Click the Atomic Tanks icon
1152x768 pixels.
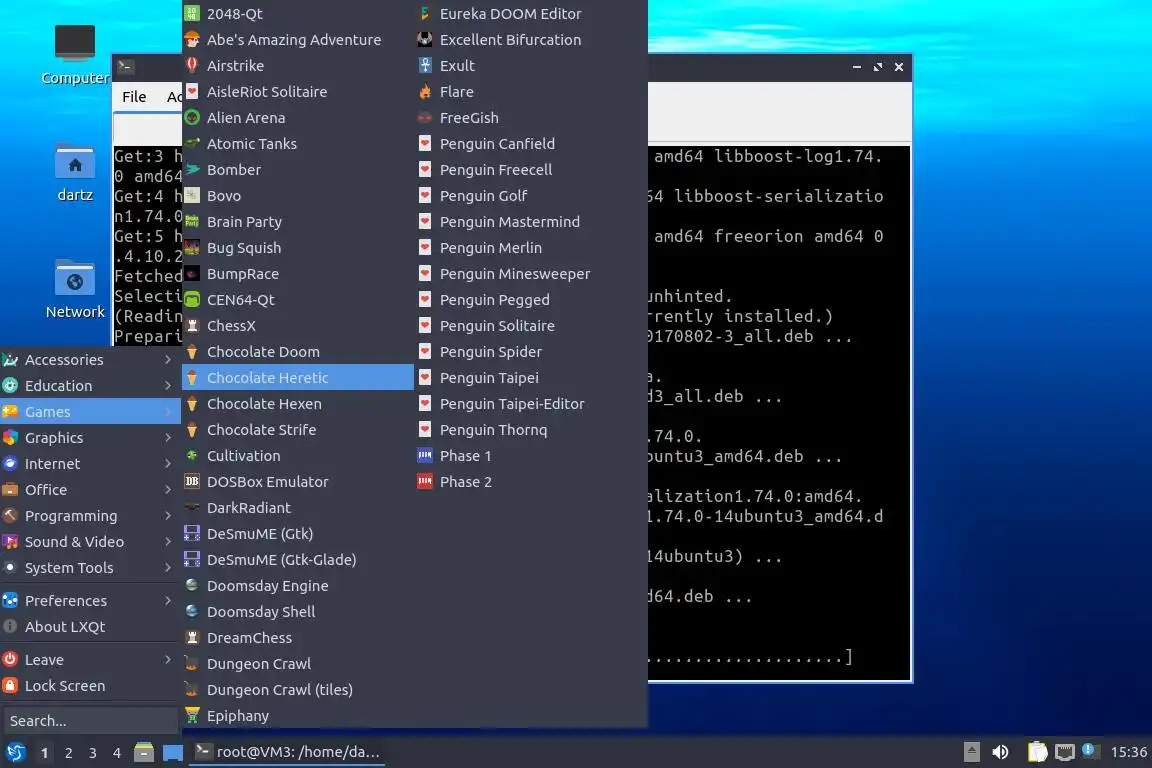pyautogui.click(x=192, y=143)
